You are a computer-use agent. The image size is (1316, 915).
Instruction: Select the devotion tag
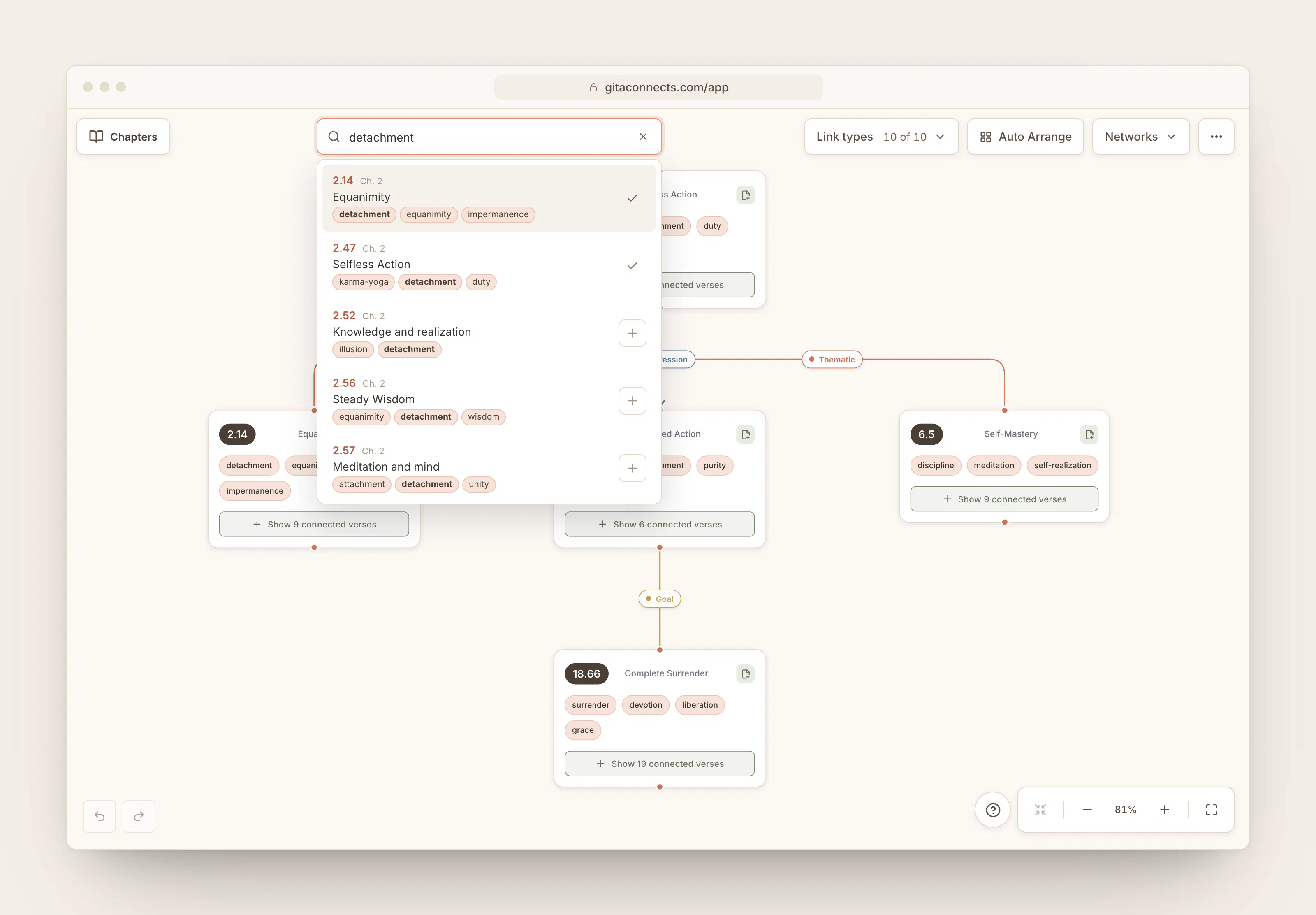pyautogui.click(x=645, y=705)
